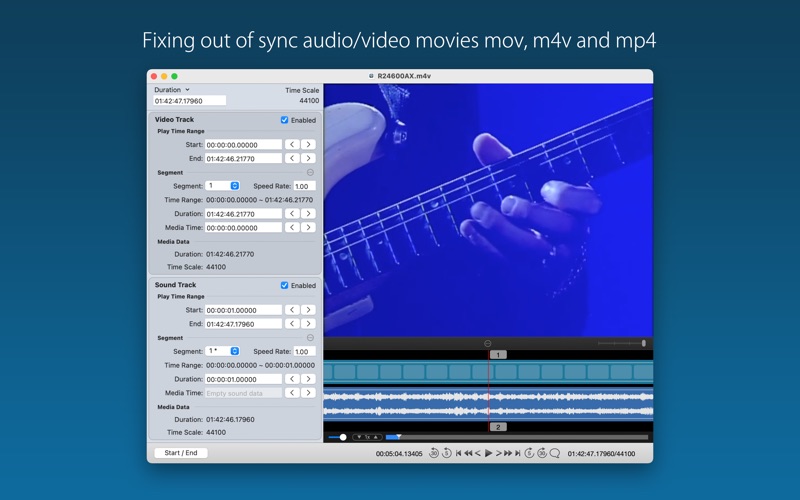Start playback with the play button
The width and height of the screenshot is (800, 500).
488,453
